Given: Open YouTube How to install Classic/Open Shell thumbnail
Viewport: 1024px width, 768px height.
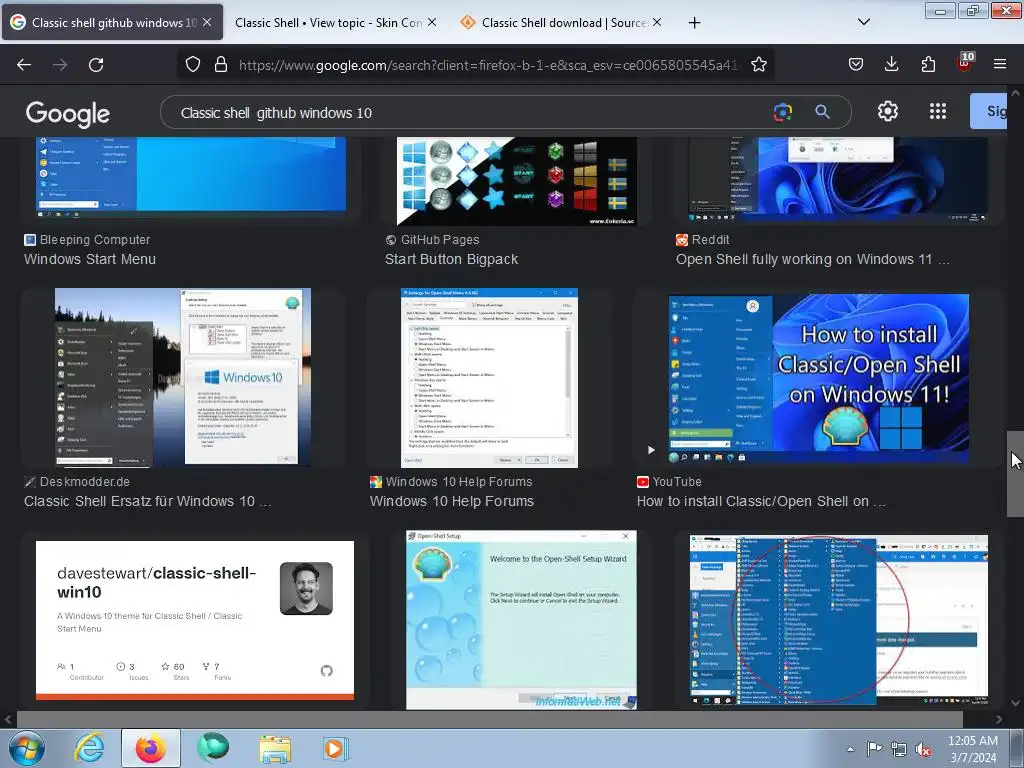Looking at the screenshot, I should (x=818, y=379).
